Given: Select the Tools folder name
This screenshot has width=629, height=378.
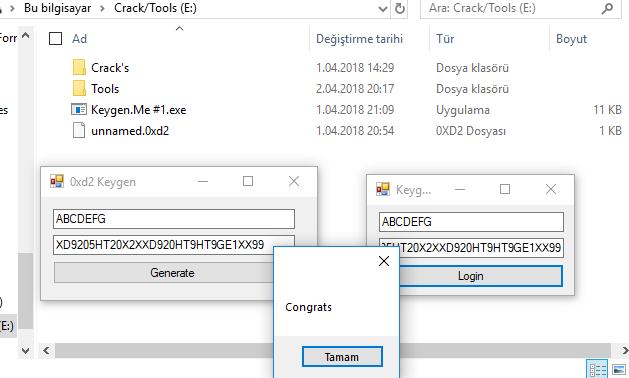Looking at the screenshot, I should (x=105, y=89).
